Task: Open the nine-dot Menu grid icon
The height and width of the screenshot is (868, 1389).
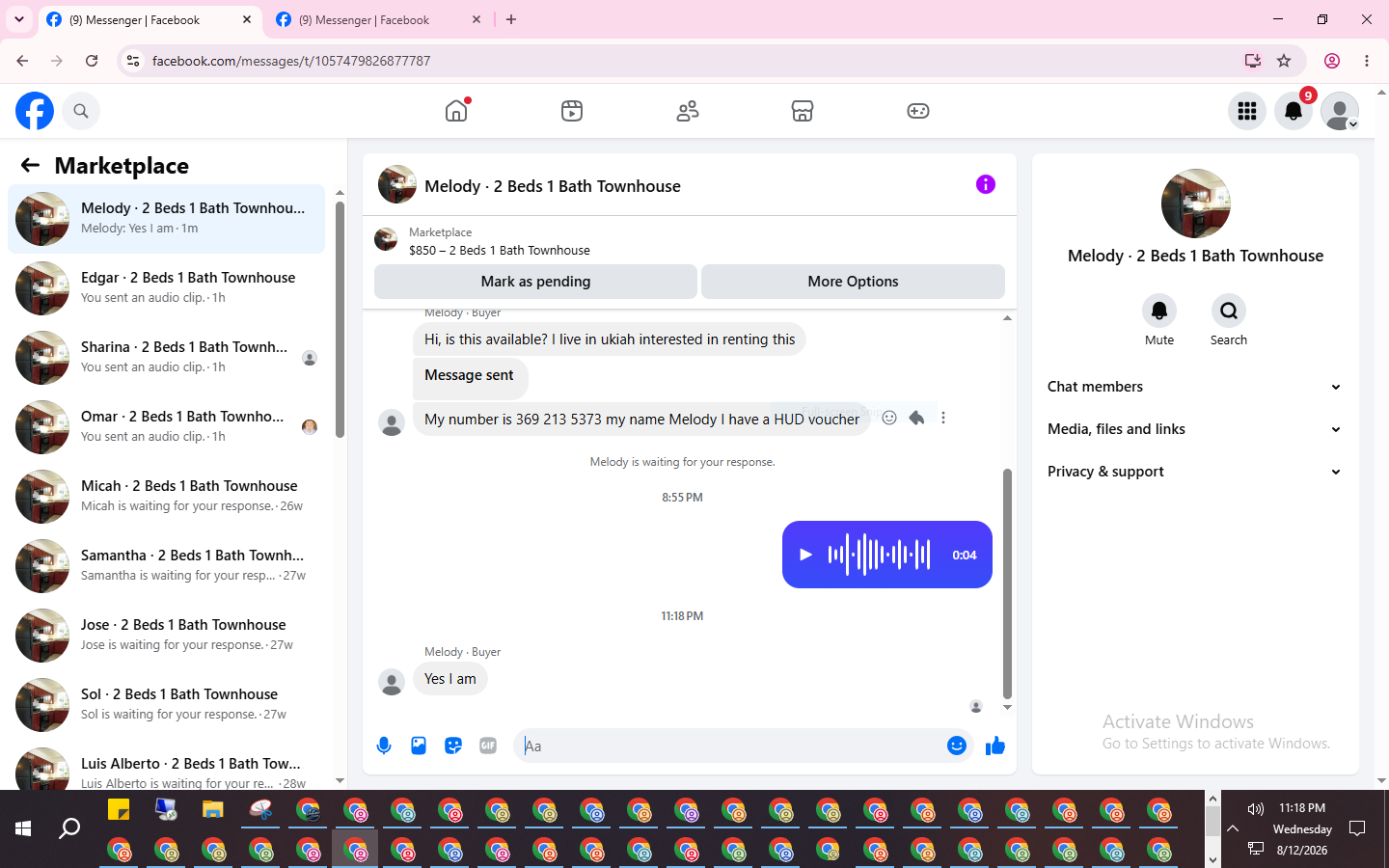Action: point(1247,111)
